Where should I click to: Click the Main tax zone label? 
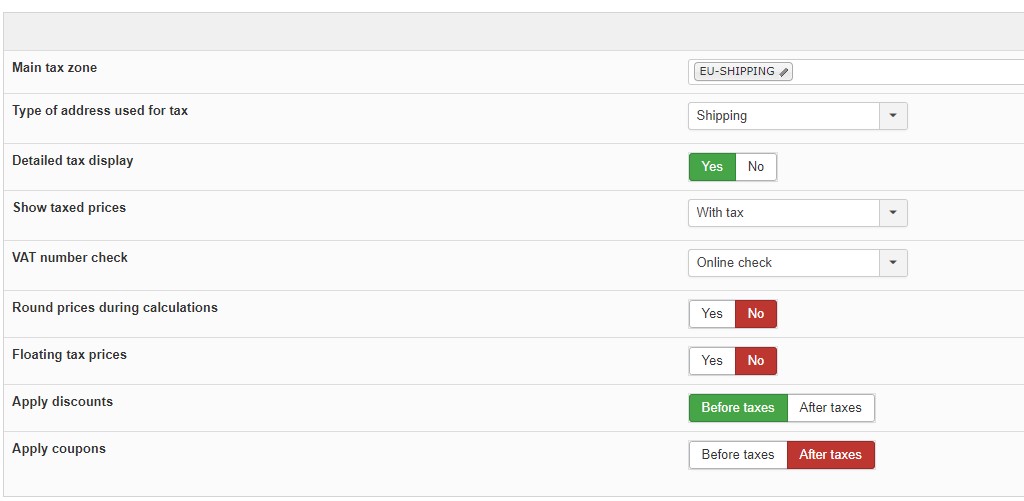[x=55, y=68]
